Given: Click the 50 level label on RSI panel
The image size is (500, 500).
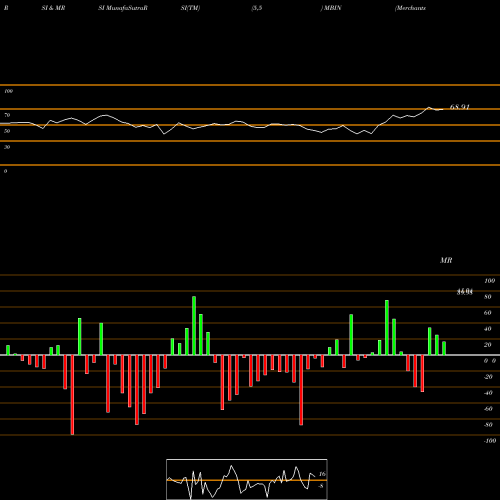Looking at the screenshot, I should point(7,131).
